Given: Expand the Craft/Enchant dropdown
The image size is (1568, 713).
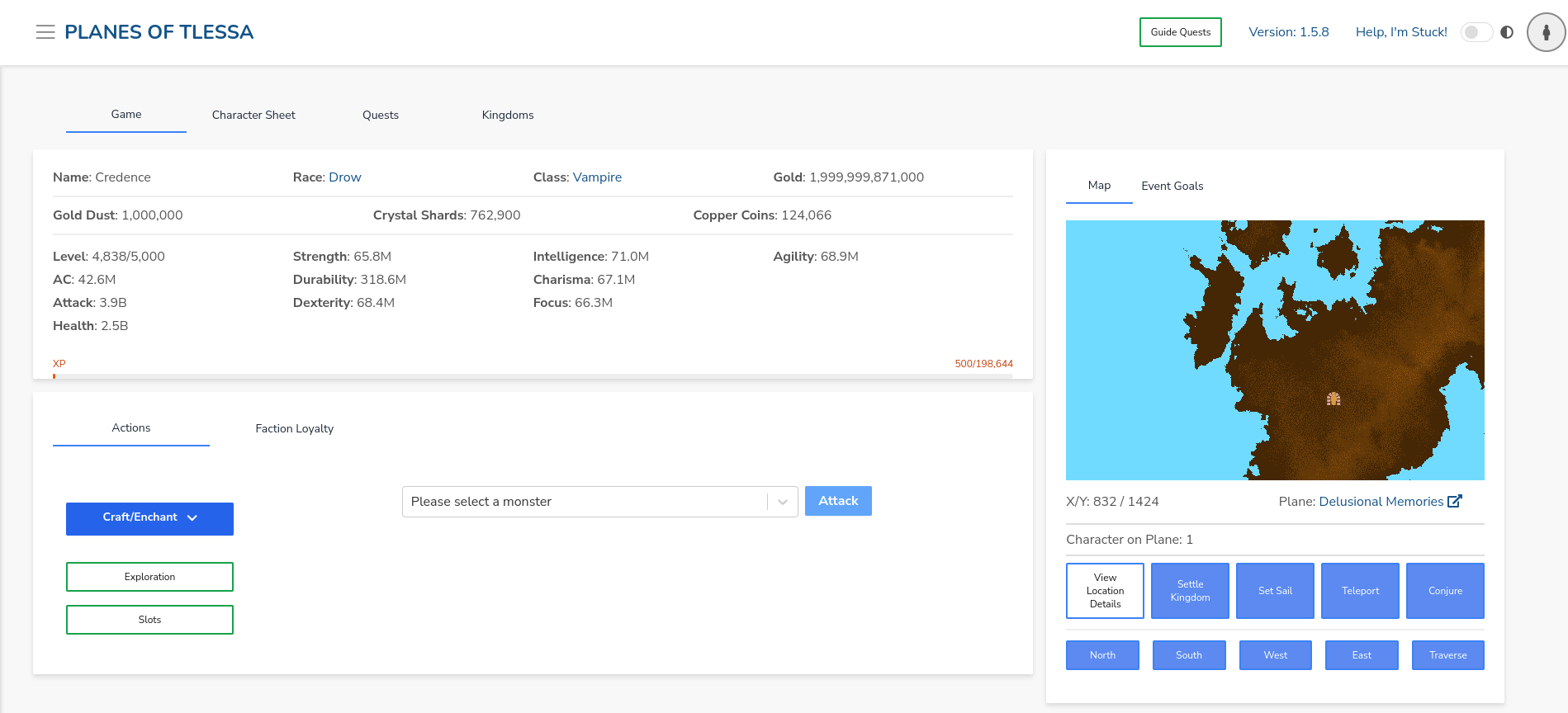Looking at the screenshot, I should (x=149, y=518).
